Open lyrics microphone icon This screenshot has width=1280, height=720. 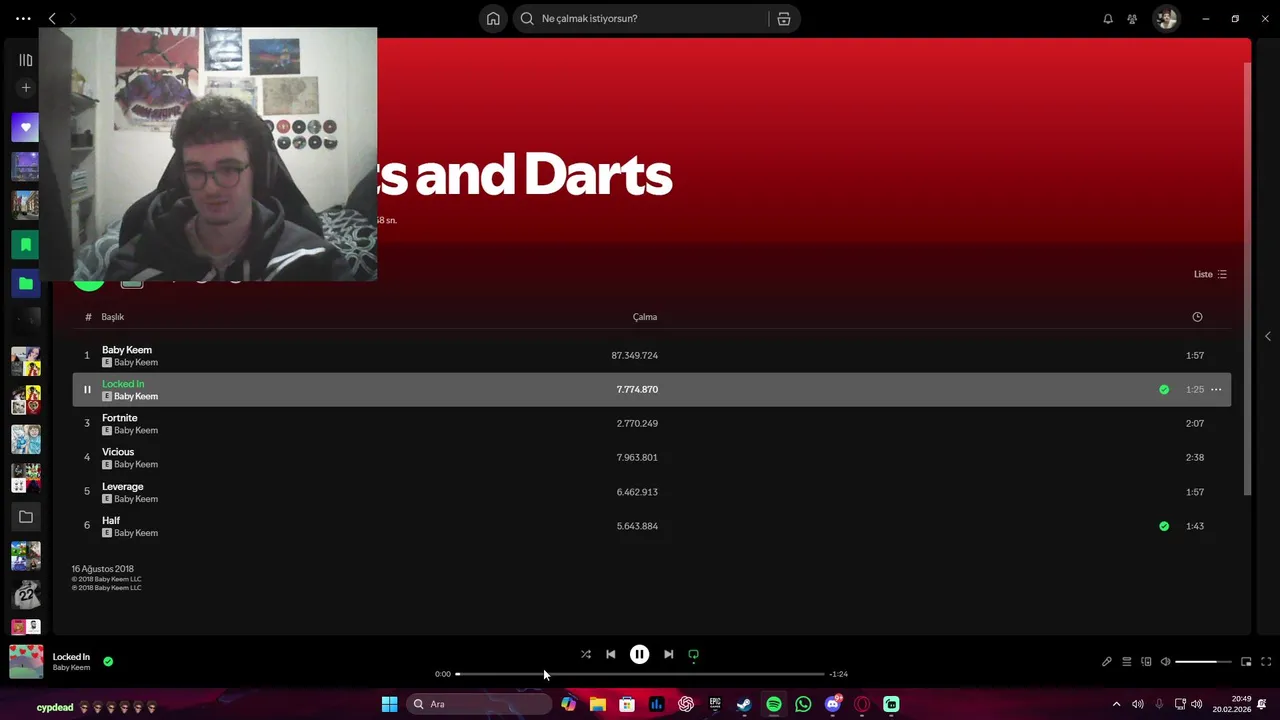click(x=1107, y=661)
